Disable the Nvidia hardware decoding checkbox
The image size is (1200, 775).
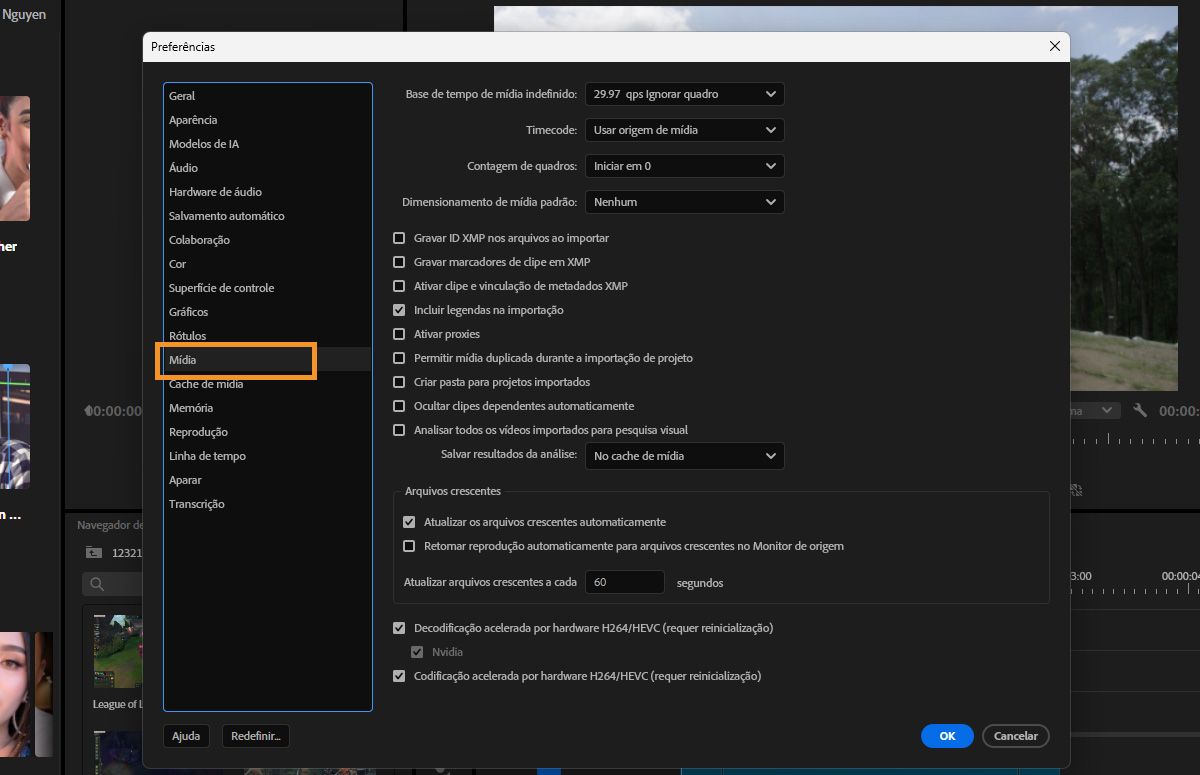[x=417, y=651]
